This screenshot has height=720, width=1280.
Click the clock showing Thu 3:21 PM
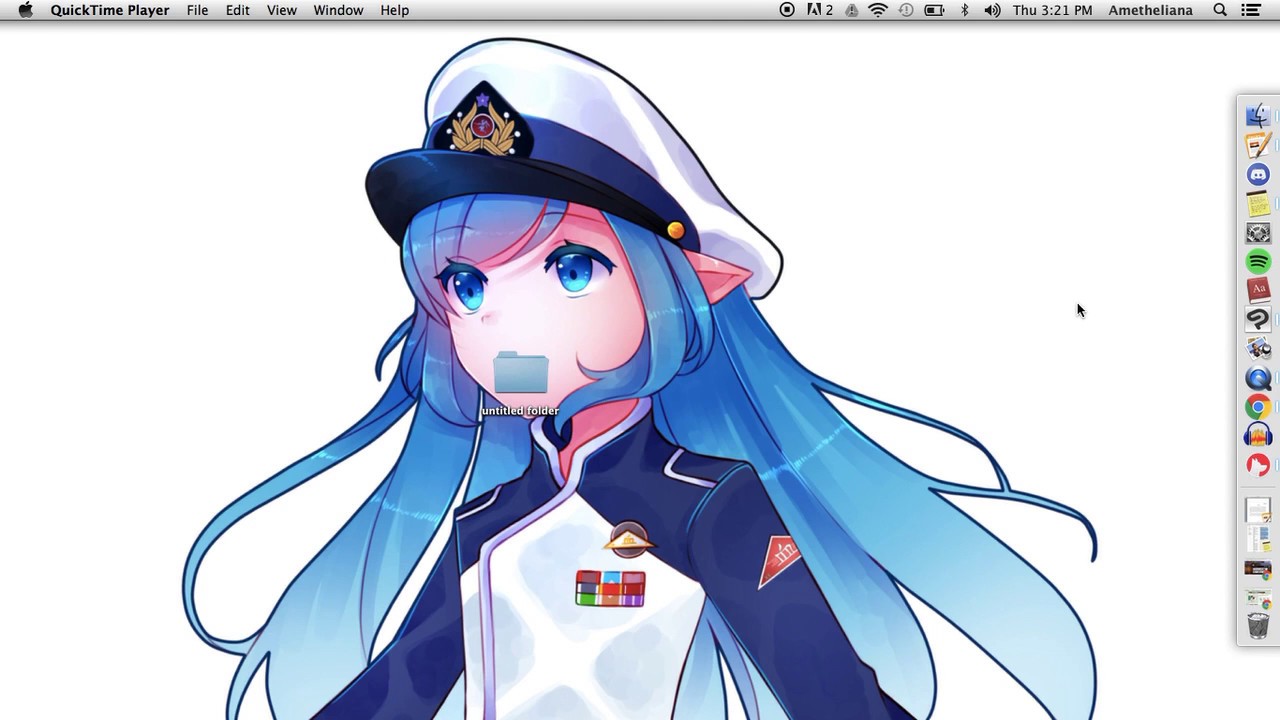pos(1052,10)
